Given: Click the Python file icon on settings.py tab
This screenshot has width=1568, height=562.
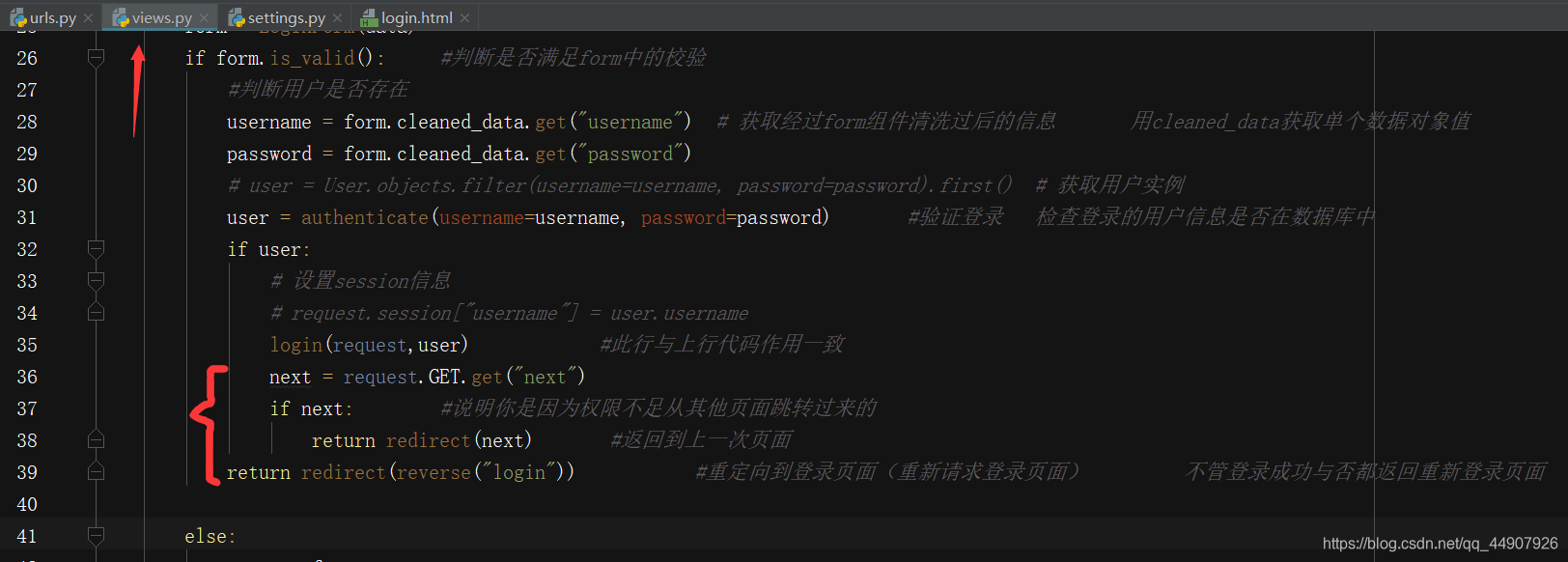Looking at the screenshot, I should [x=236, y=17].
